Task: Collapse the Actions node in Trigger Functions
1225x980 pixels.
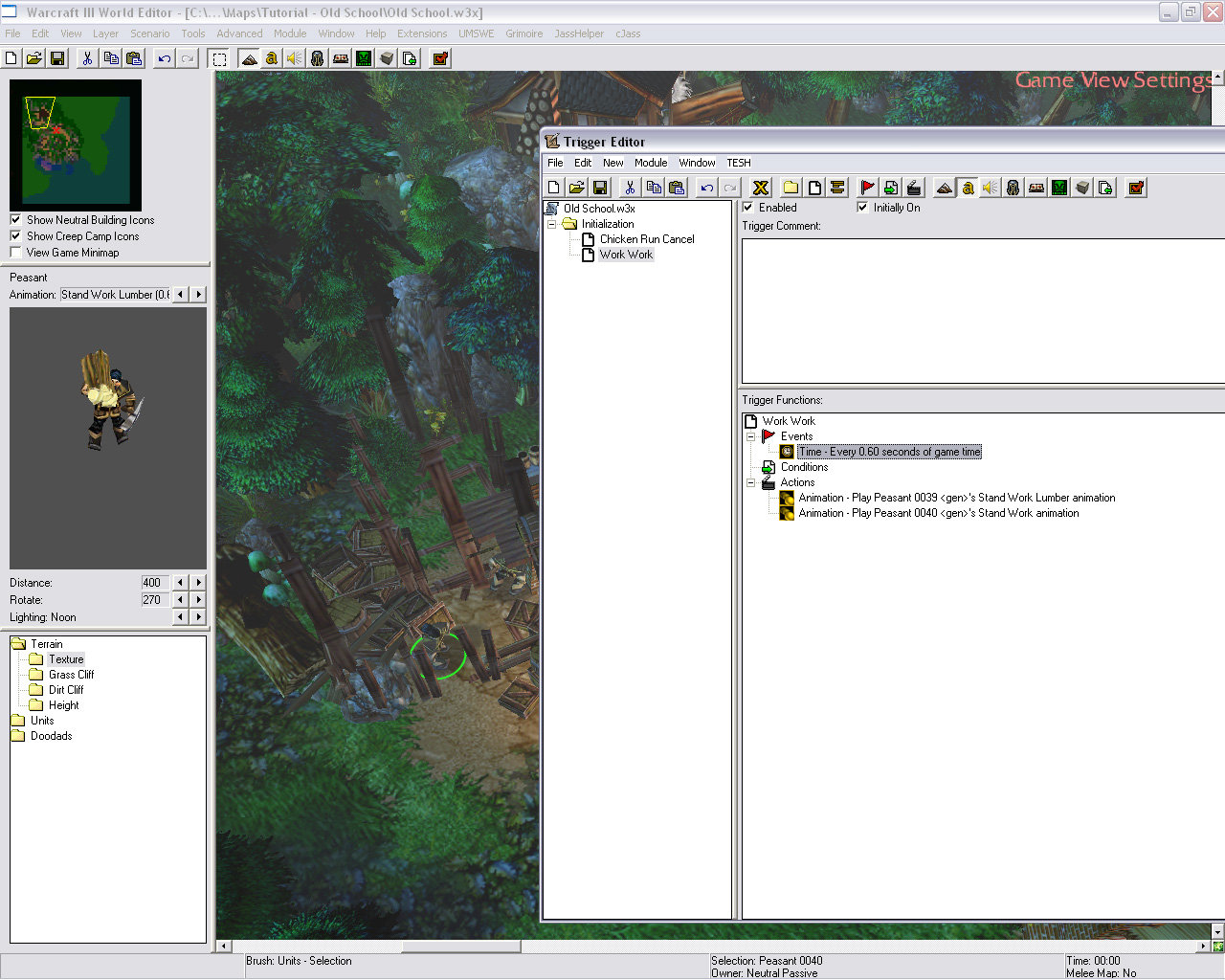Action: coord(751,482)
